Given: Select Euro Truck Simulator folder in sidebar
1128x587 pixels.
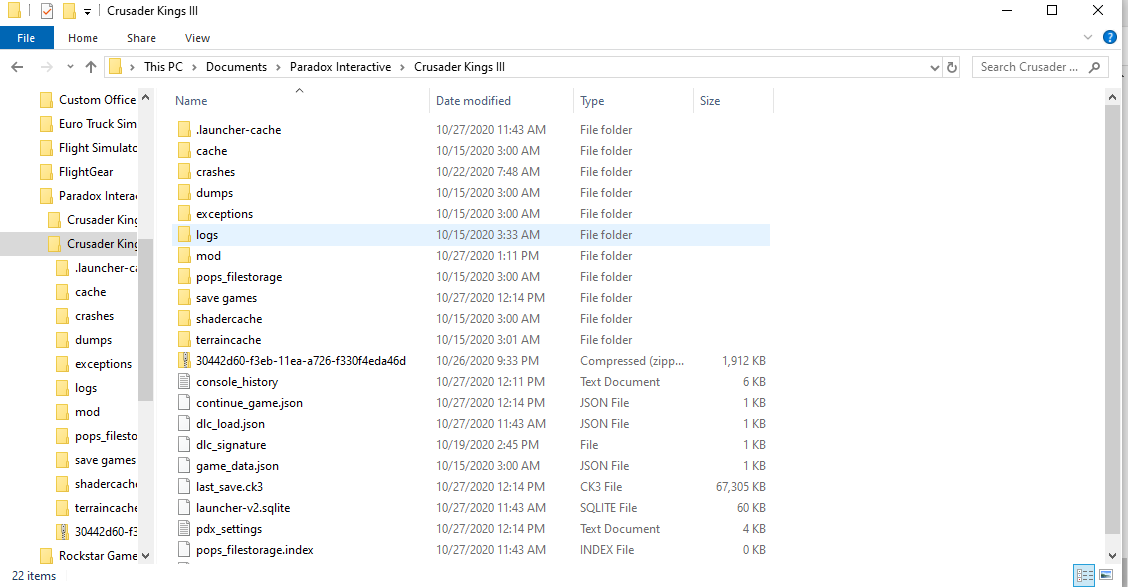Looking at the screenshot, I should tap(97, 124).
